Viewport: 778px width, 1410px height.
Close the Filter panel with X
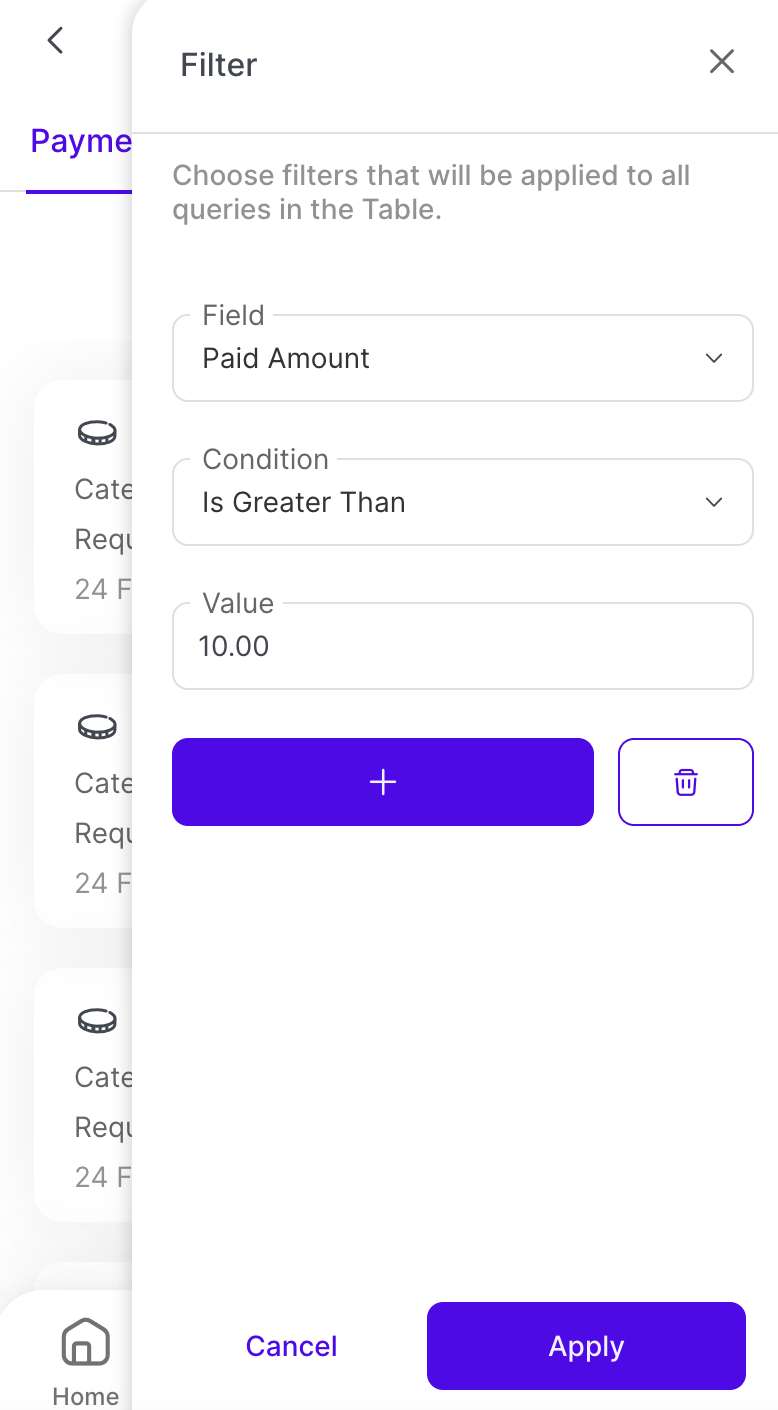click(x=722, y=62)
